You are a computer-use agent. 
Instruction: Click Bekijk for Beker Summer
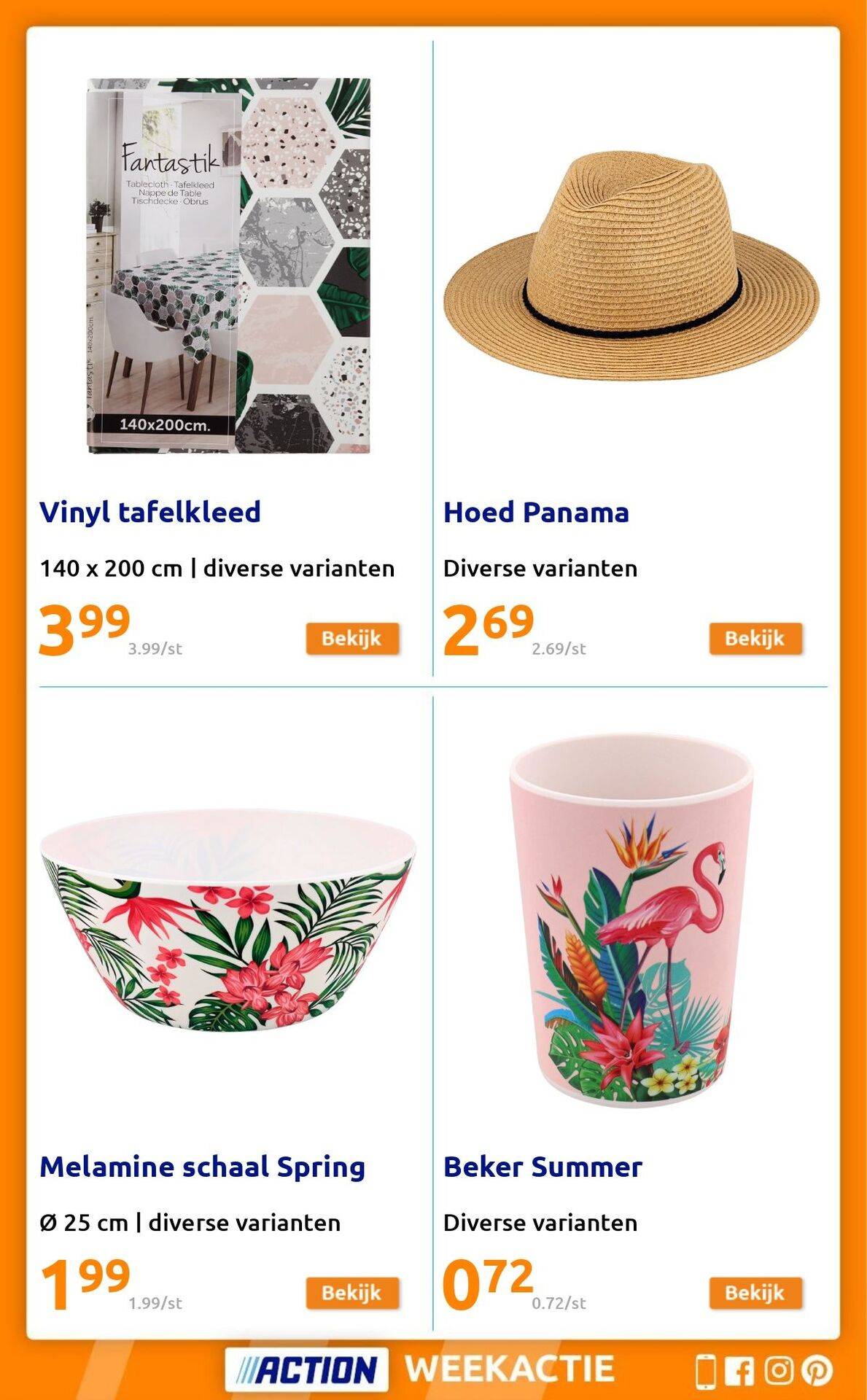(x=755, y=1292)
